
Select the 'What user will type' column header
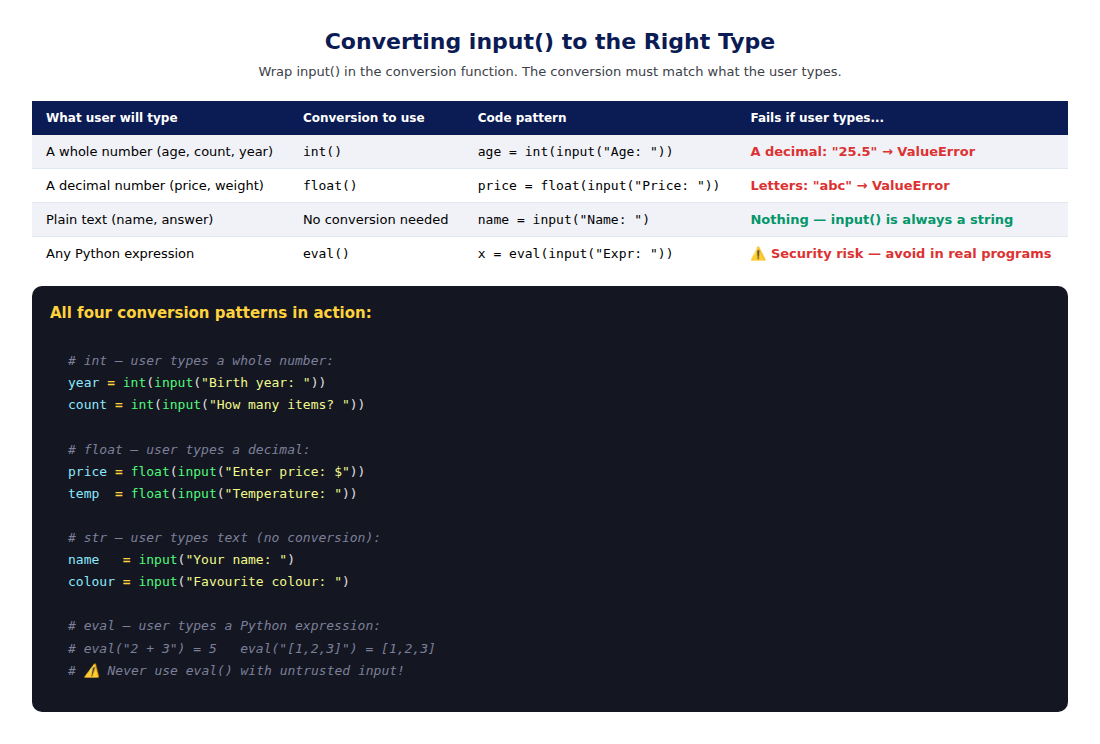[112, 118]
